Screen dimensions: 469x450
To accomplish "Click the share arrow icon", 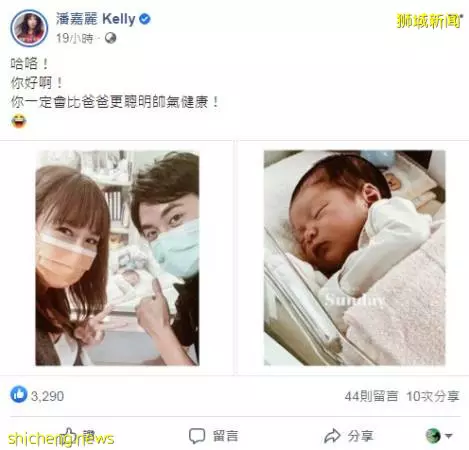I will click(332, 436).
